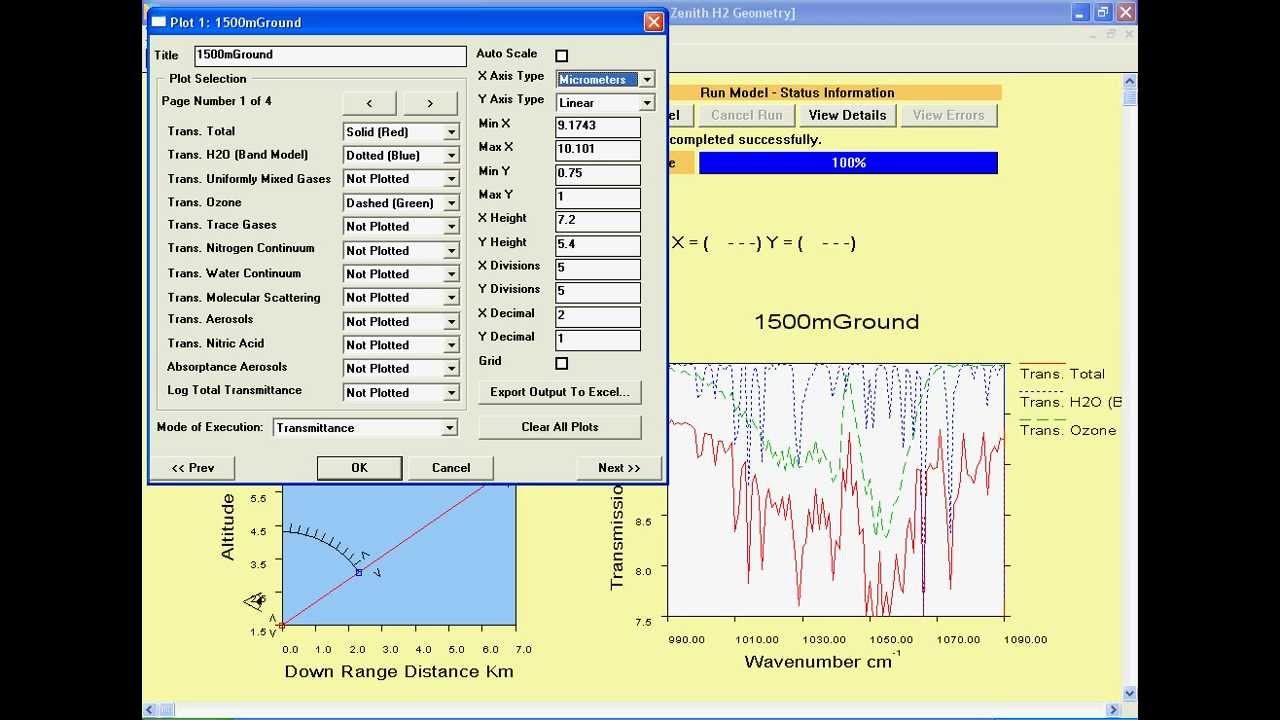
Task: Click the Cancel button in plot dialog
Action: point(451,468)
